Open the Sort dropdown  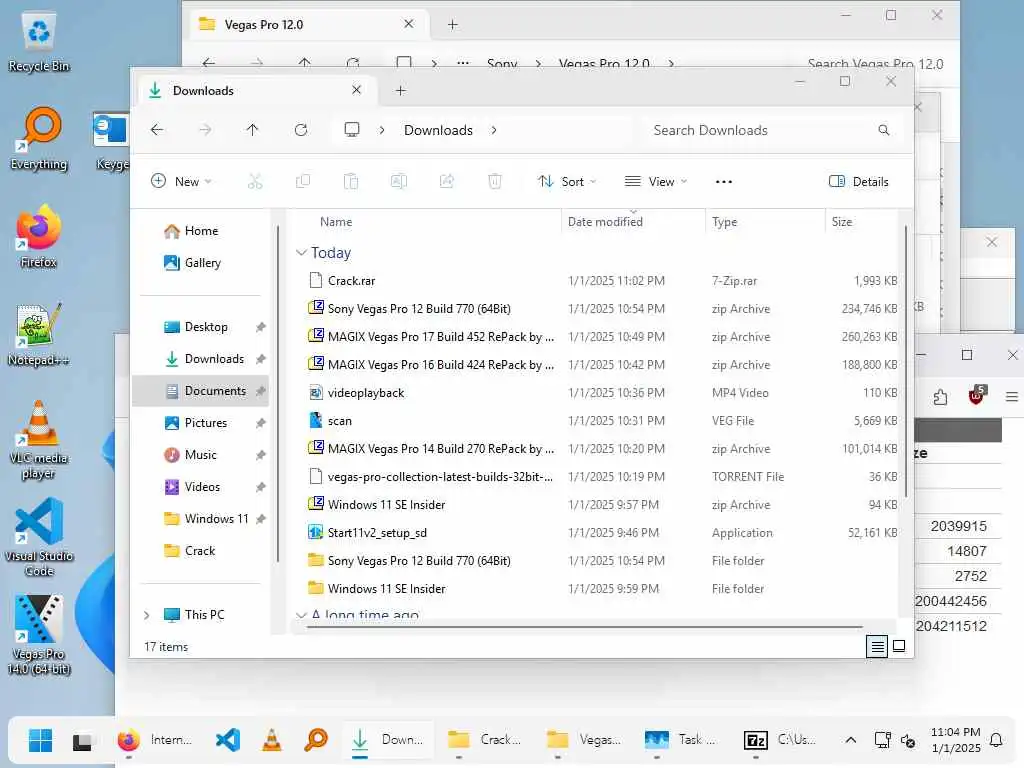click(x=566, y=182)
